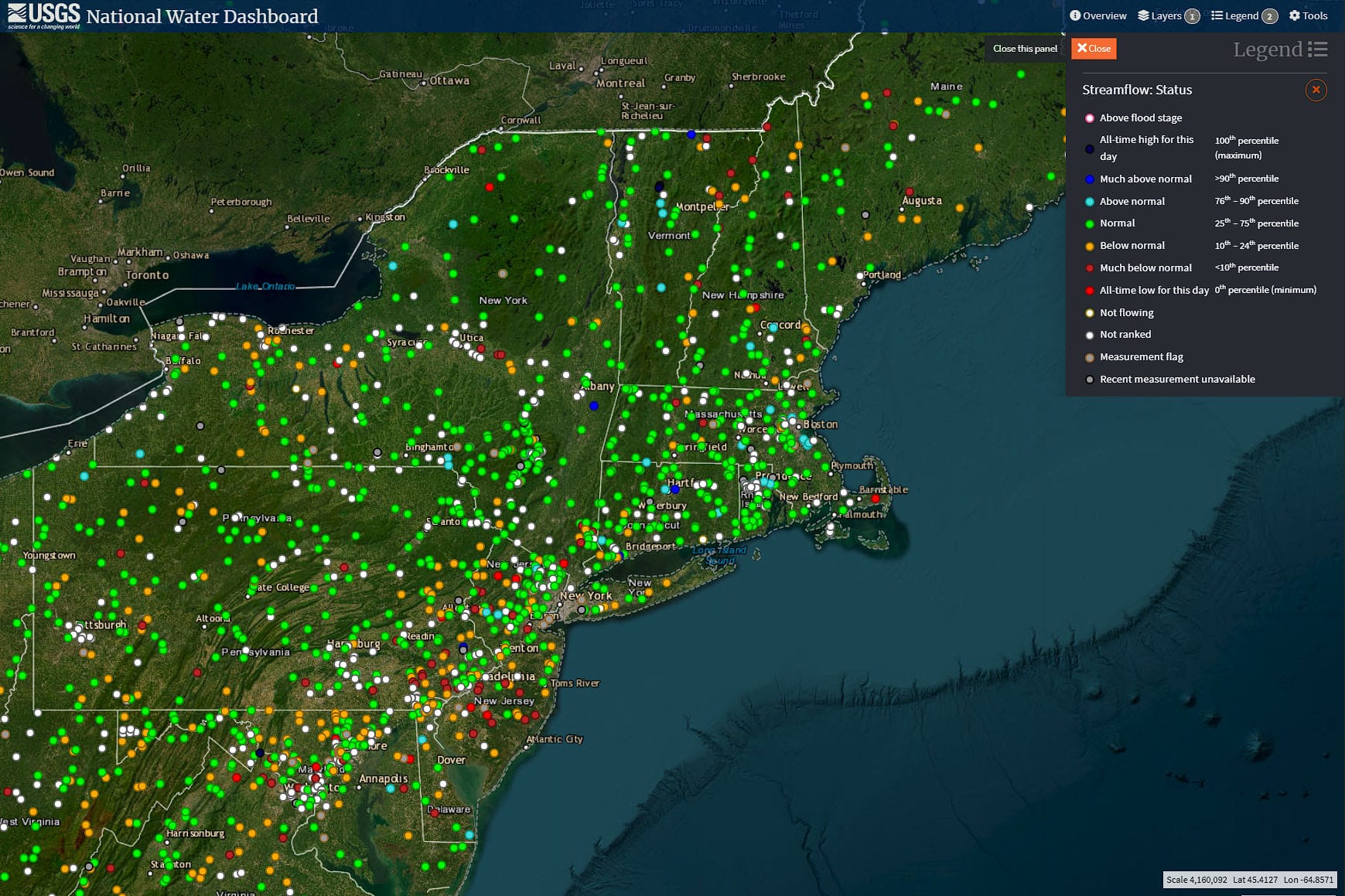
Task: Click the Not ranked white legend dot
Action: (x=1090, y=336)
